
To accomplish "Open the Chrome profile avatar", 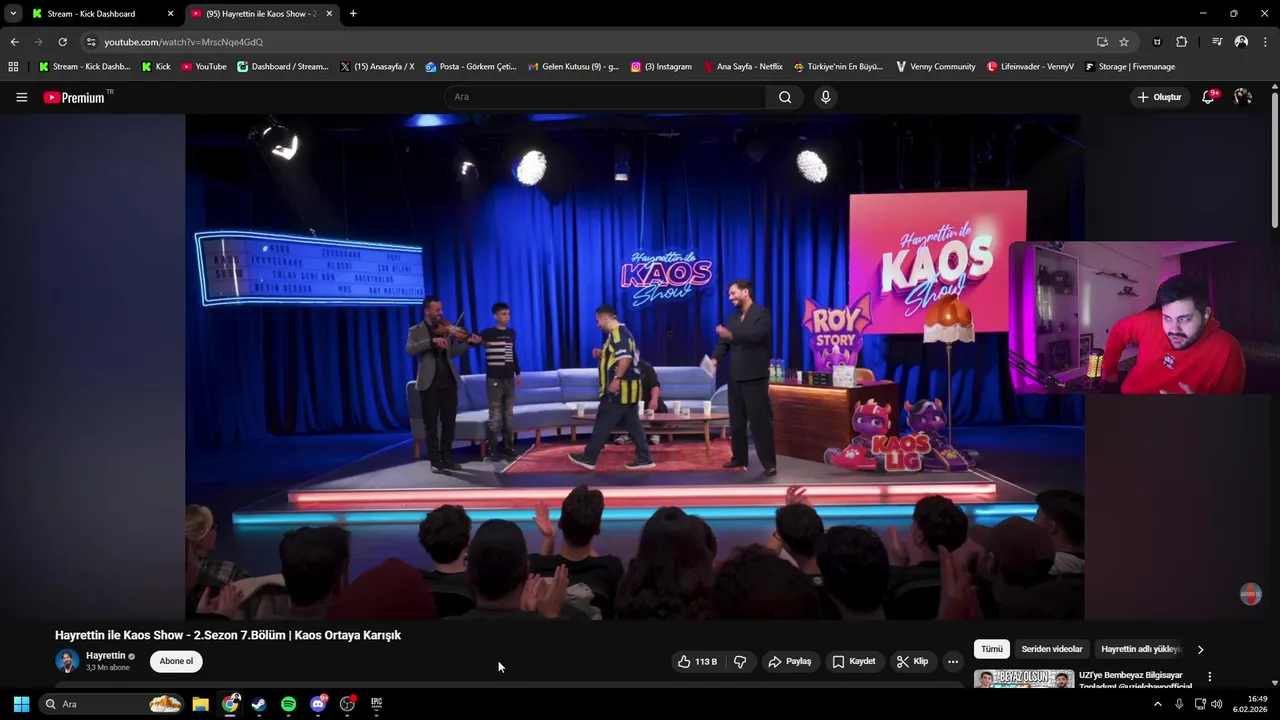I will [1241, 42].
